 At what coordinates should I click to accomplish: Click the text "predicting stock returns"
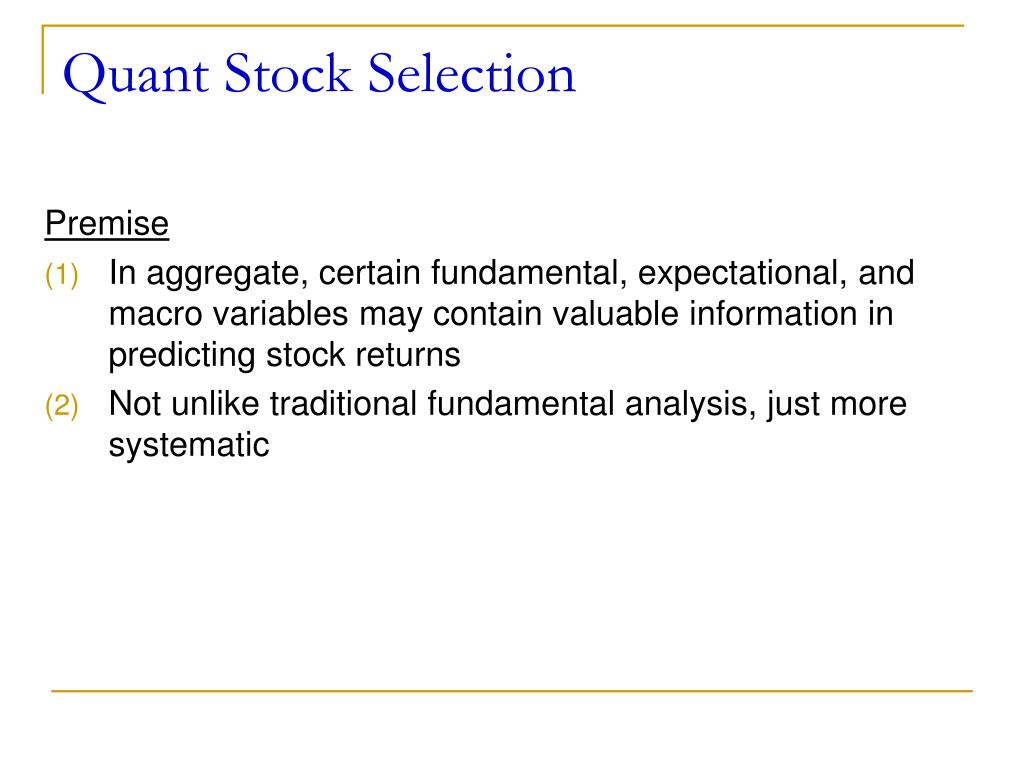[284, 356]
